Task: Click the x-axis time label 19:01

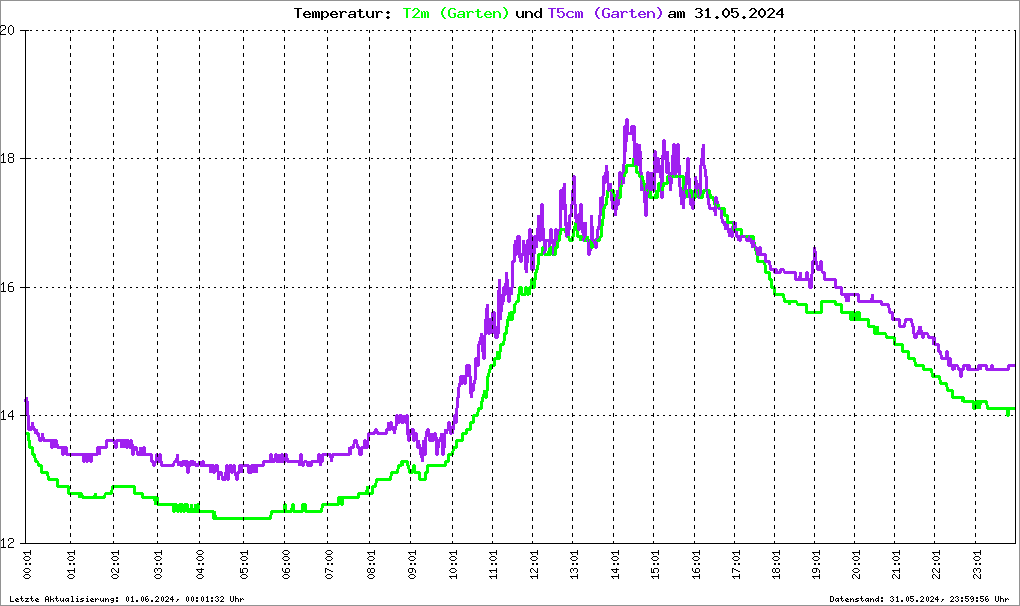Action: point(816,564)
